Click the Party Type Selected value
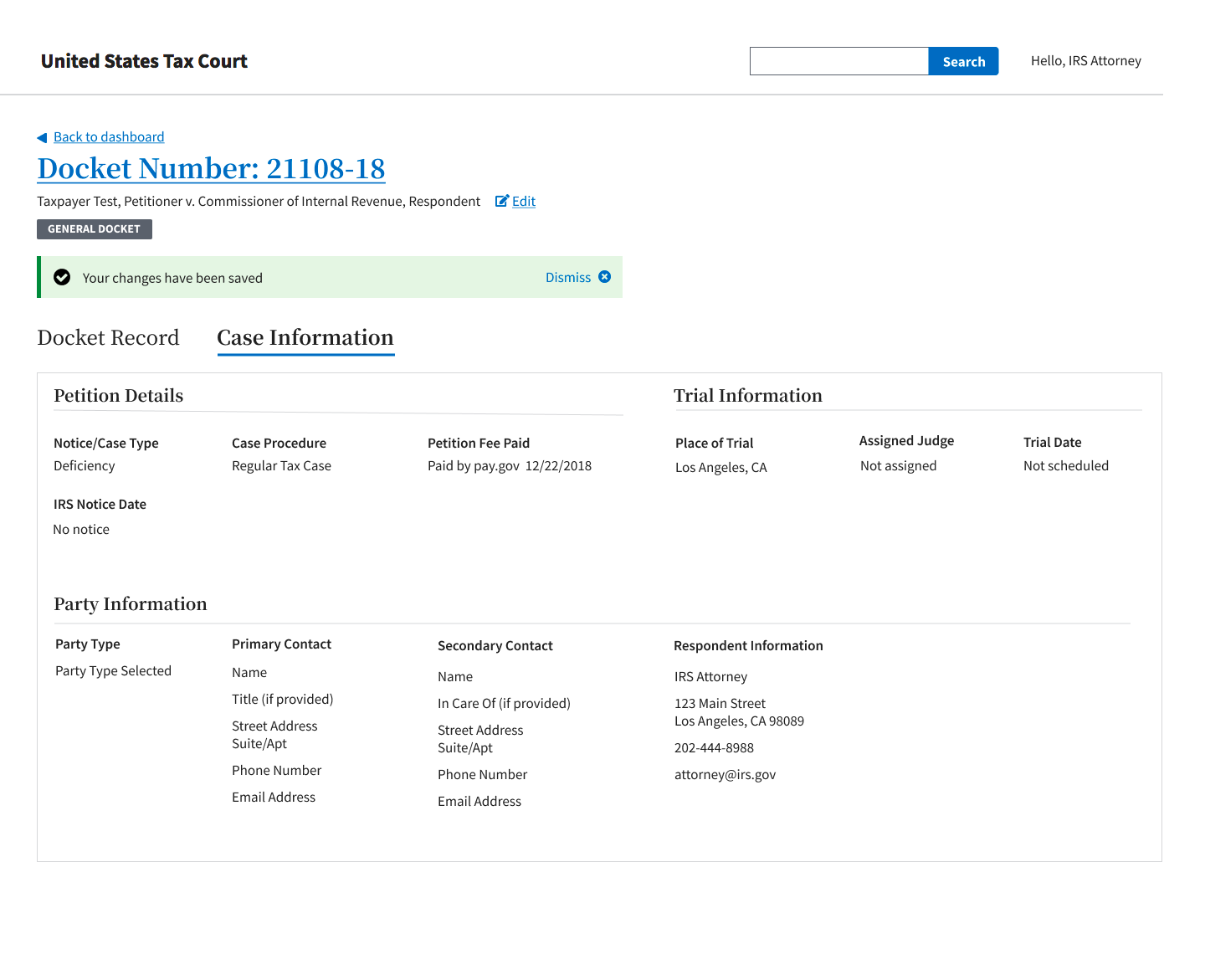This screenshot has width=1205, height=980. 114,671
